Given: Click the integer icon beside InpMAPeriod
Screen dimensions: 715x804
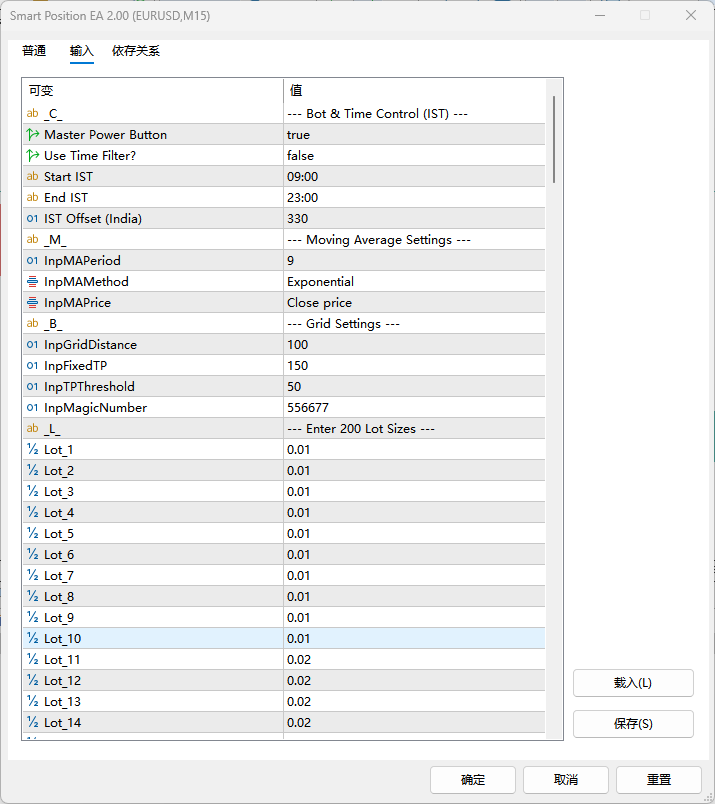Looking at the screenshot, I should click(32, 260).
